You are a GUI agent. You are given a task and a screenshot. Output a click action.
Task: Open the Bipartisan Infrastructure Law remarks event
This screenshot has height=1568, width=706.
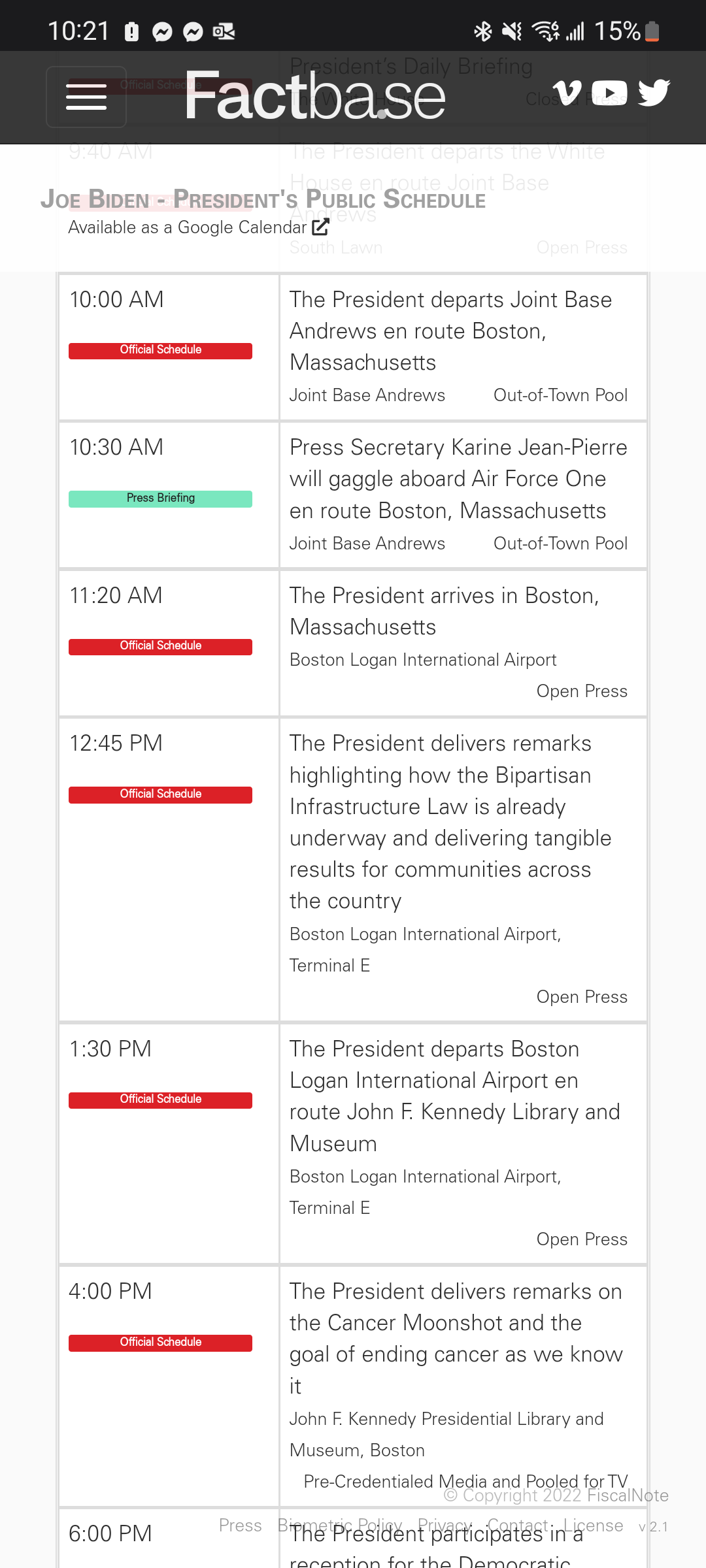450,822
